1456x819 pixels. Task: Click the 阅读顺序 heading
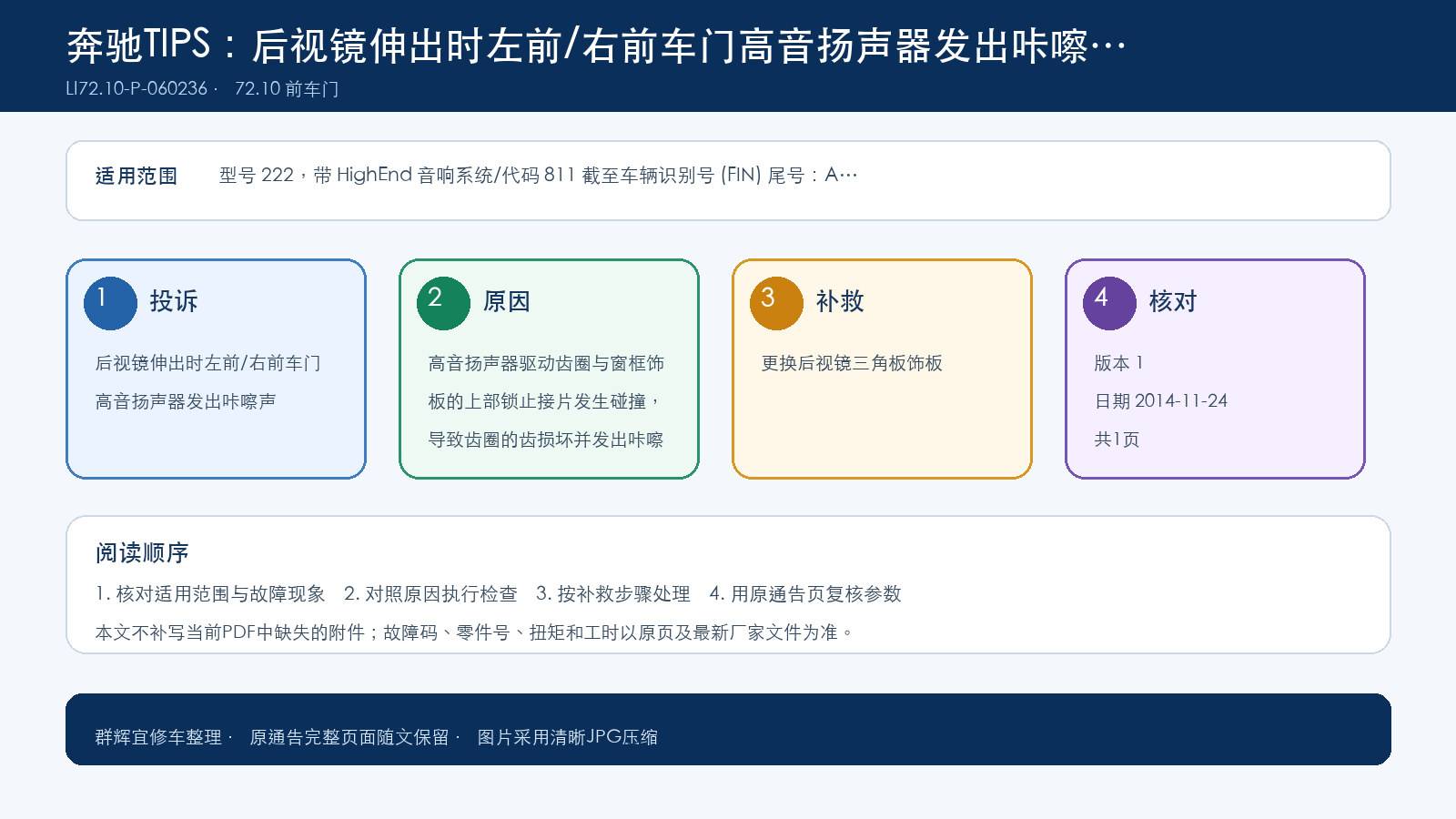142,552
